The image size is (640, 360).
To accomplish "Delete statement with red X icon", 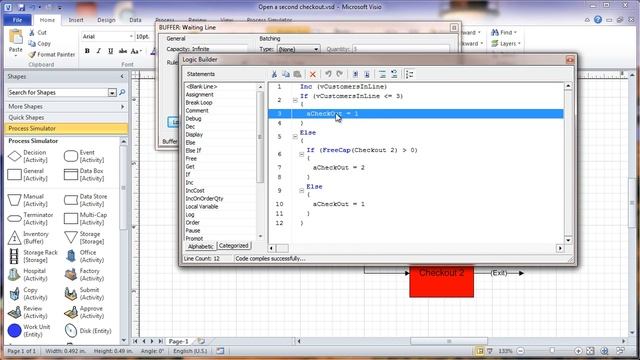I will pos(313,74).
